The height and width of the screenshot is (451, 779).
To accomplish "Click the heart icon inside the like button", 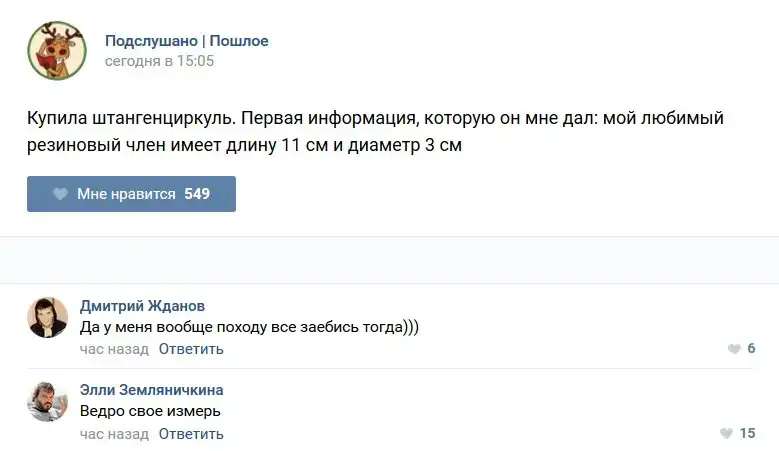I will tap(60, 194).
